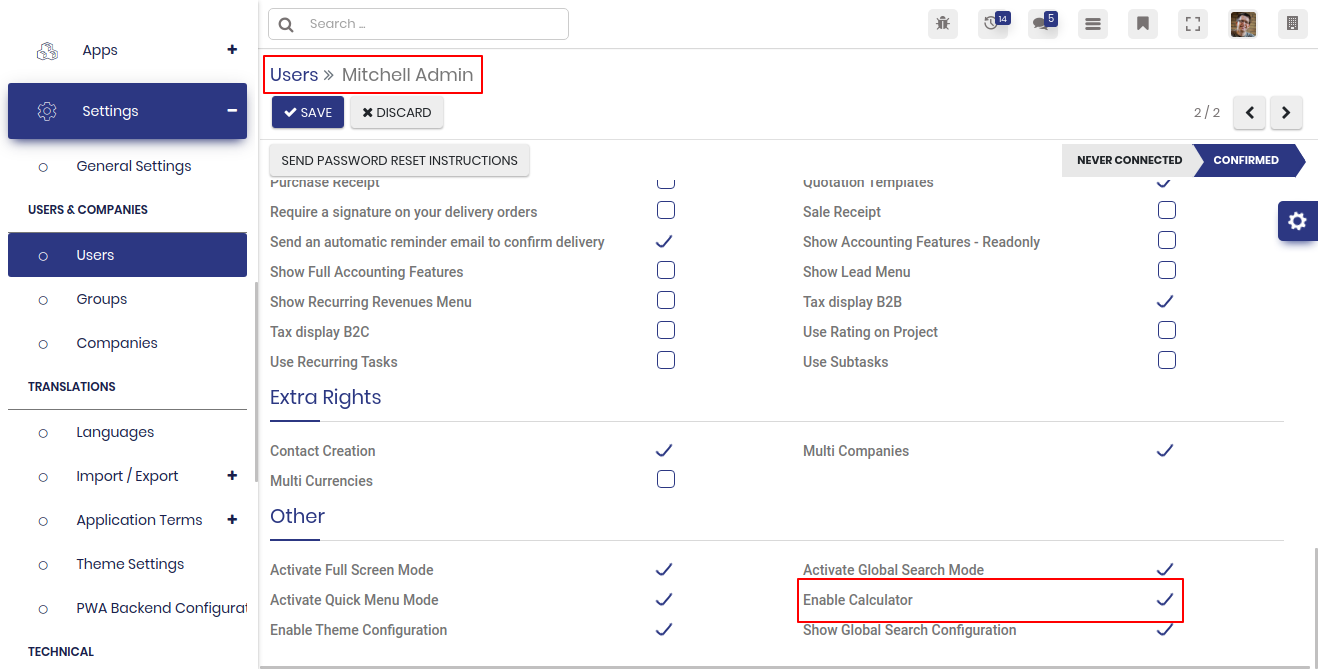Collapse the Settings menu section
The width and height of the screenshot is (1318, 669).
coord(232,111)
